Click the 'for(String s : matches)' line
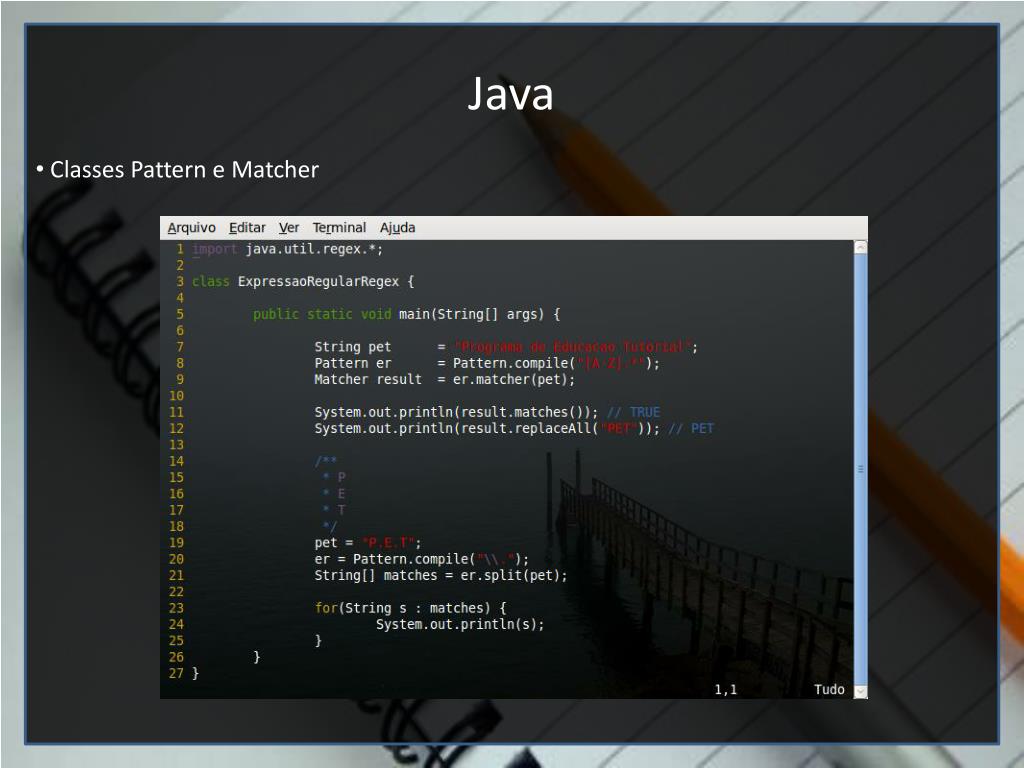The image size is (1024, 768). (410, 608)
